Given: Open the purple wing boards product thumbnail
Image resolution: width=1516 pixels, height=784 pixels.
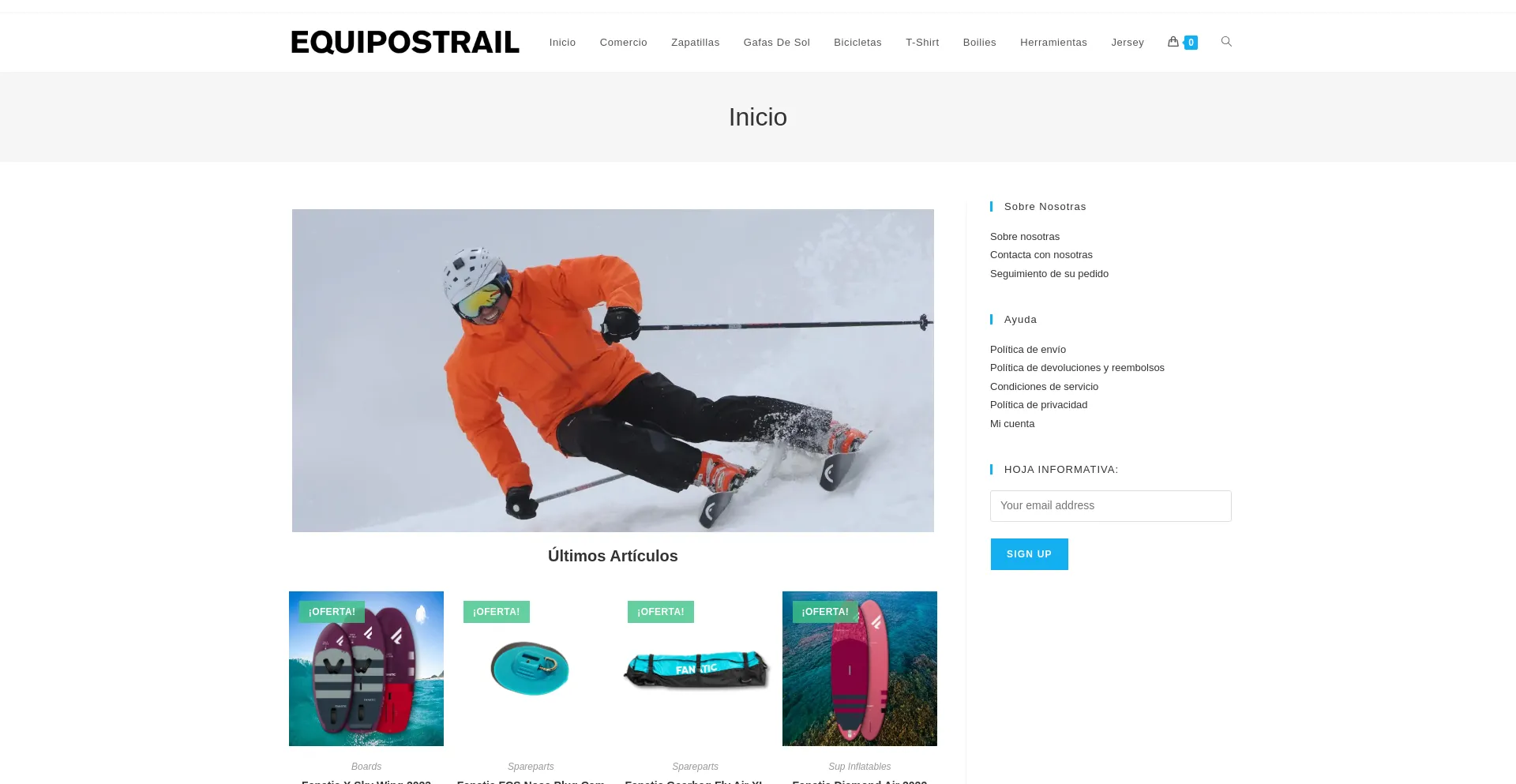Looking at the screenshot, I should tap(366, 669).
